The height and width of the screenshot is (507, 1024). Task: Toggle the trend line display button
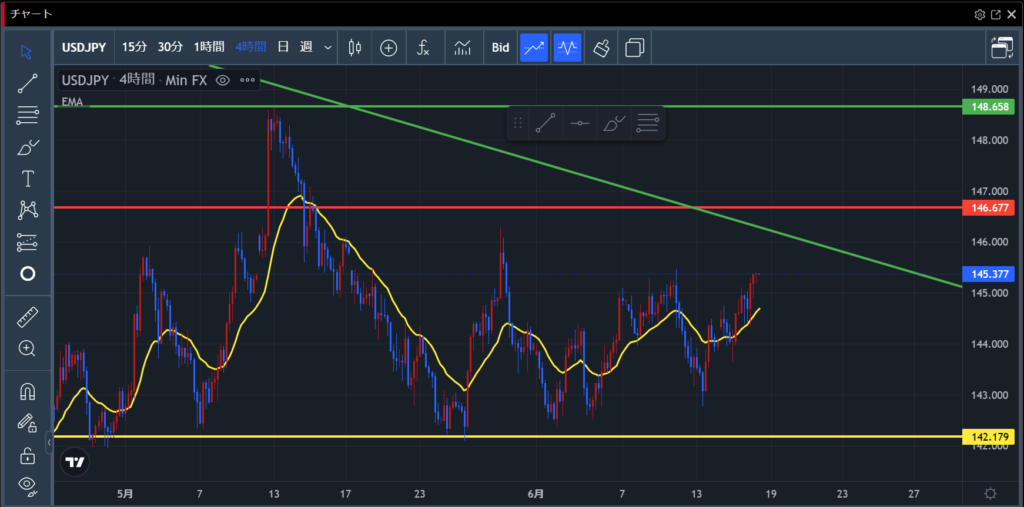(534, 47)
